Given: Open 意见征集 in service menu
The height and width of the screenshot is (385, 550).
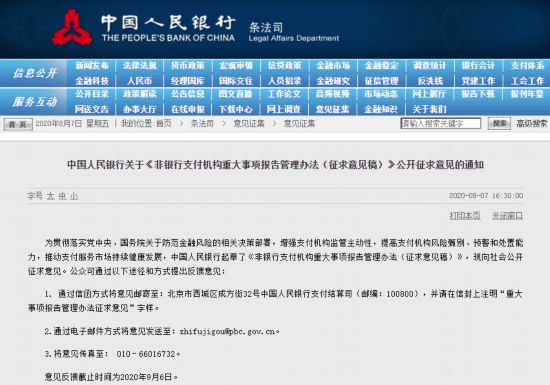Looking at the screenshot, I should (332, 109).
